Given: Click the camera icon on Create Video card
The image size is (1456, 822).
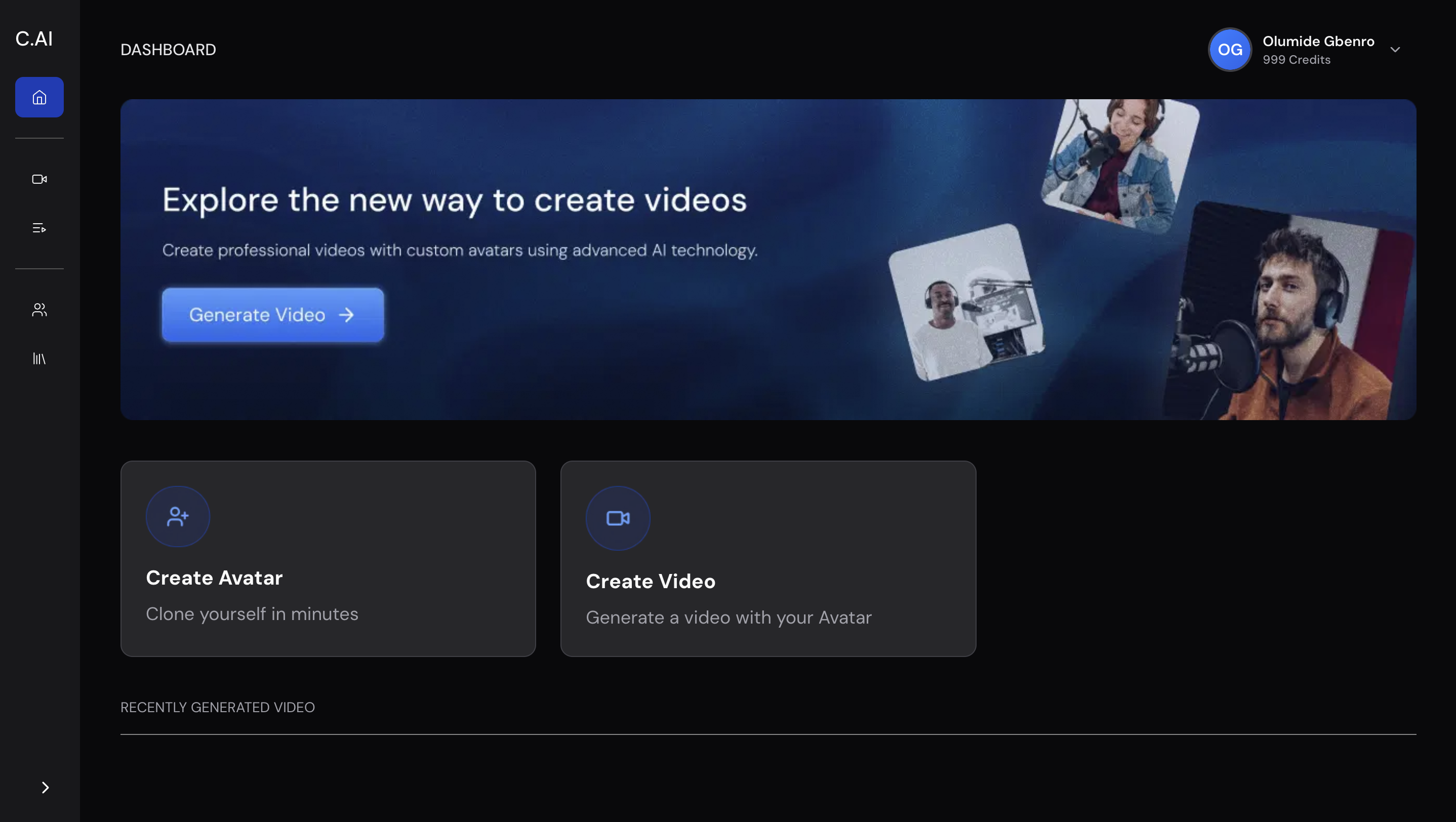Looking at the screenshot, I should 617,517.
